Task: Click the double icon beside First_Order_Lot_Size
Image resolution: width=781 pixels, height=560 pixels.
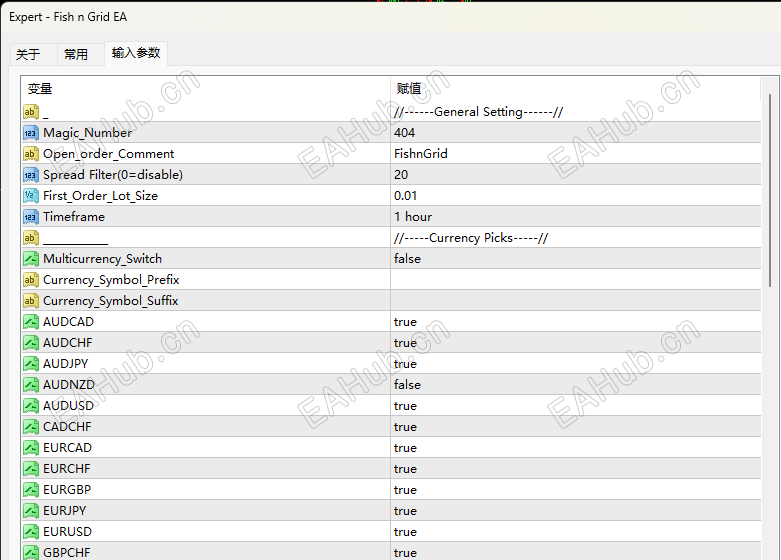Action: [31, 196]
